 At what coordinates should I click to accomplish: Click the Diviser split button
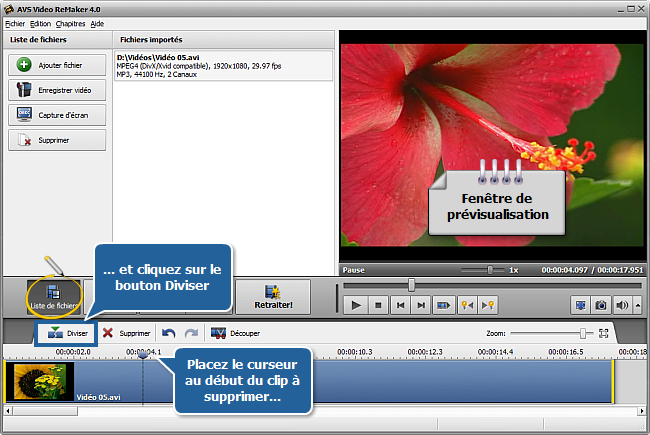point(68,333)
